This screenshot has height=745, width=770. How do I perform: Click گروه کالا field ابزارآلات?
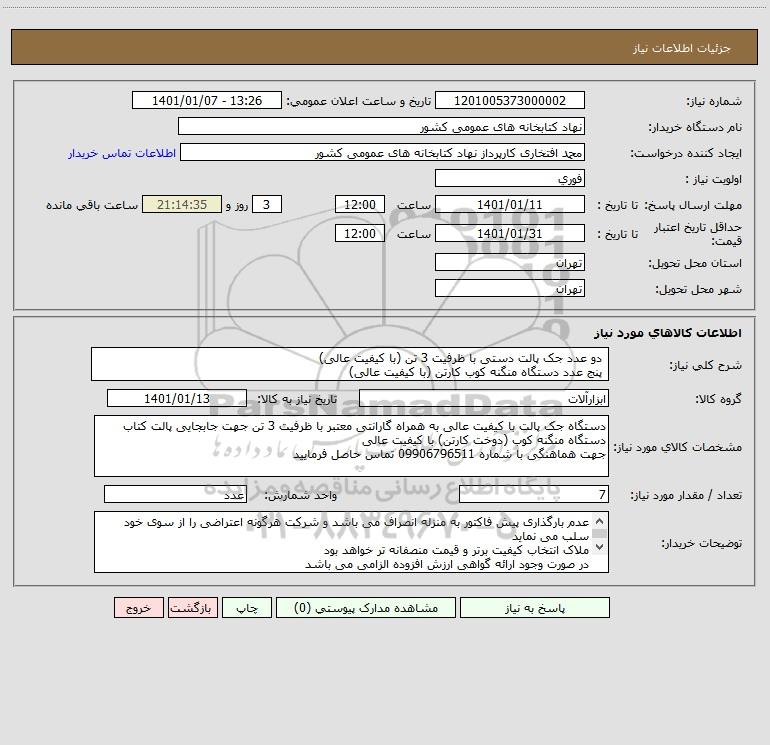pyautogui.click(x=484, y=398)
